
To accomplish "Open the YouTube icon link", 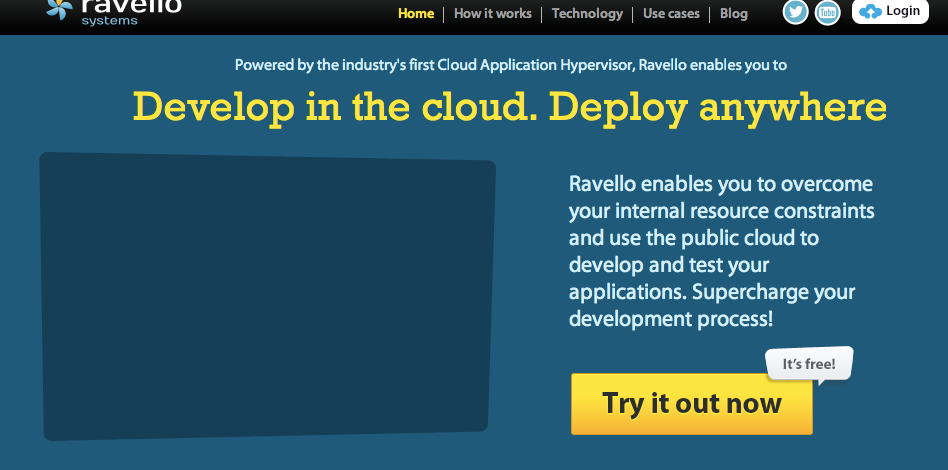I will 827,12.
